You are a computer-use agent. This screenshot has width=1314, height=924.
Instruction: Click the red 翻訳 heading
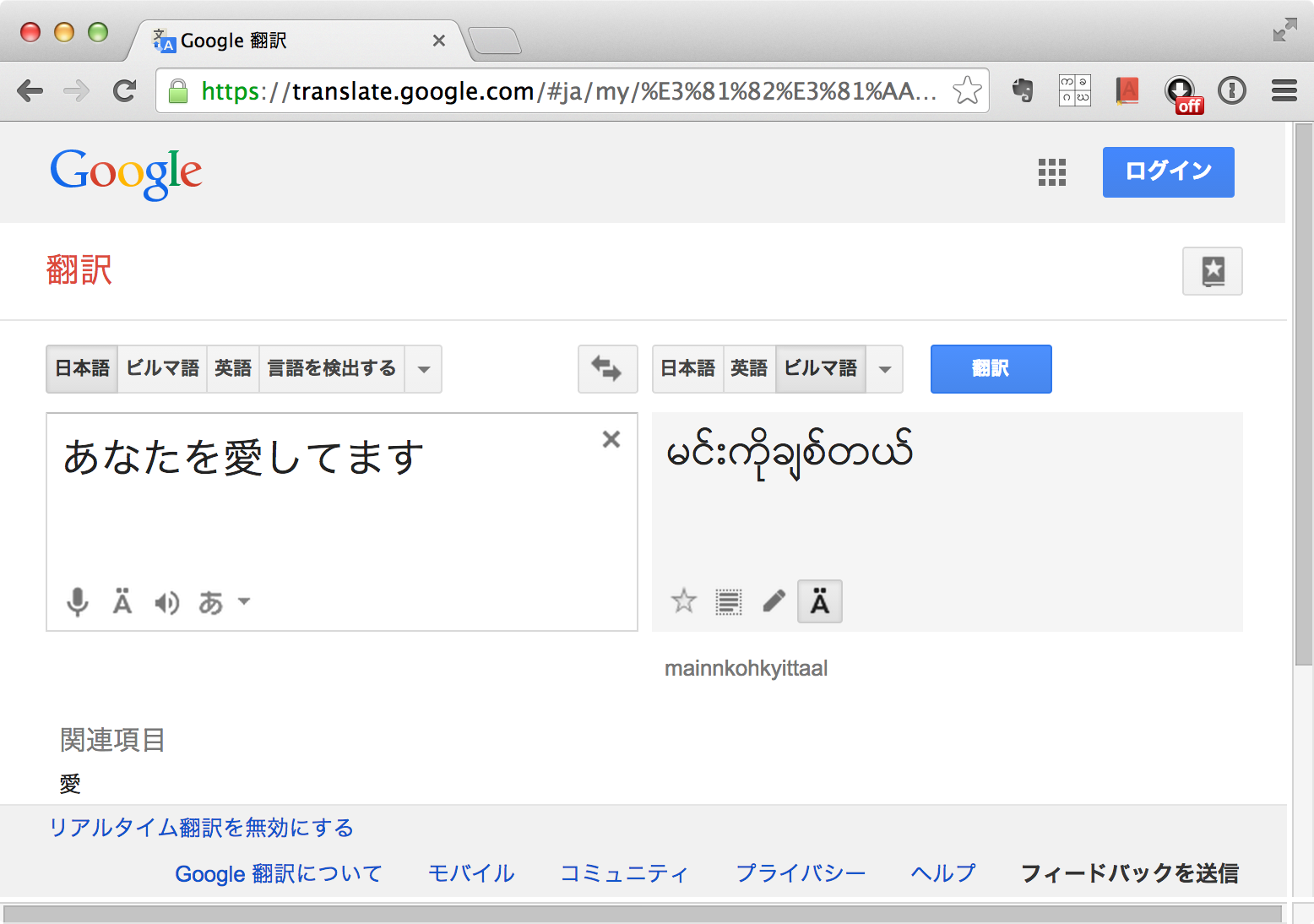tap(79, 270)
